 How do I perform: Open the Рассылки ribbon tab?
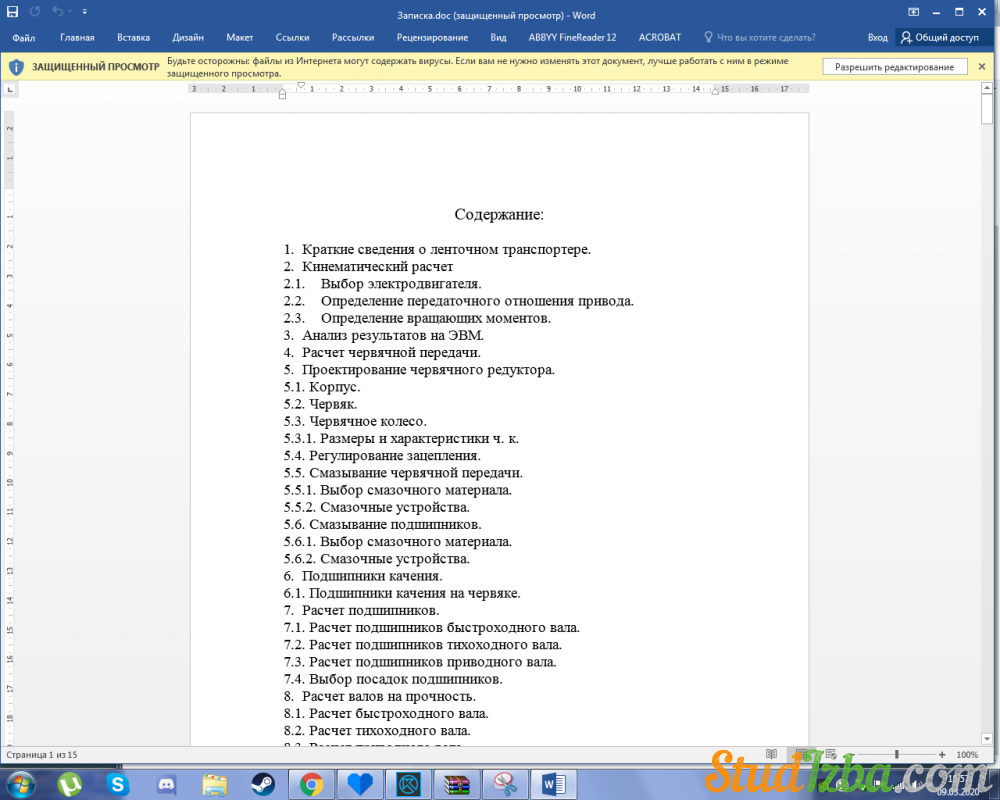[353, 38]
